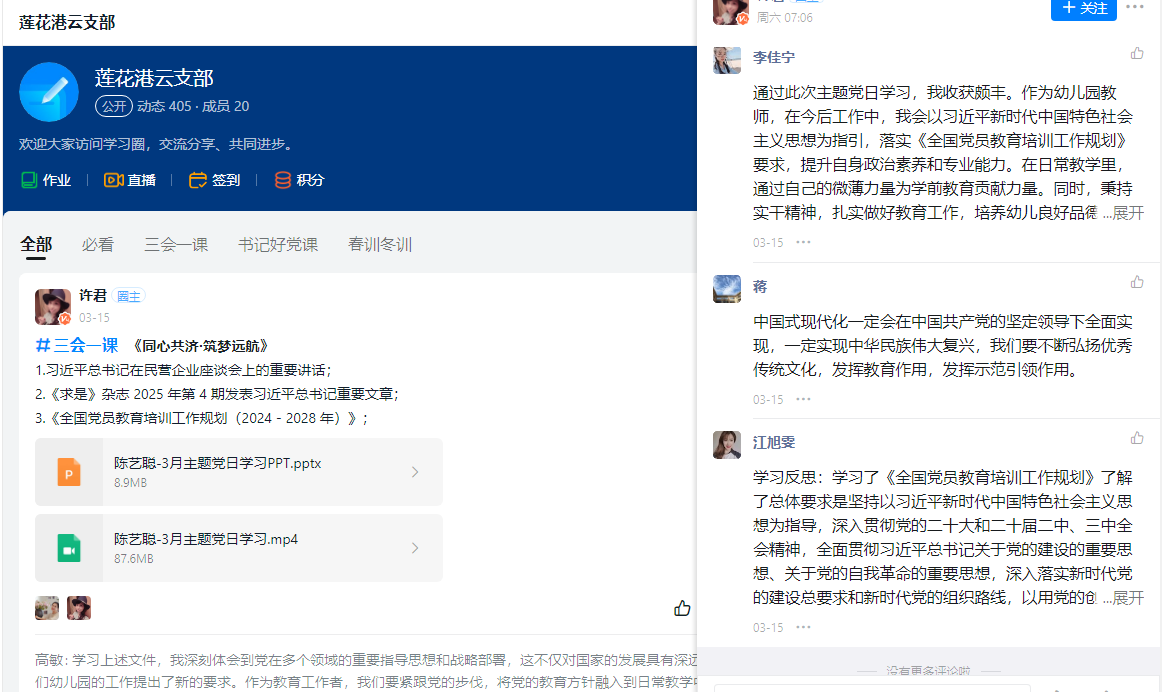
Task: Switch to the 三会一课 tab
Action: click(x=176, y=244)
